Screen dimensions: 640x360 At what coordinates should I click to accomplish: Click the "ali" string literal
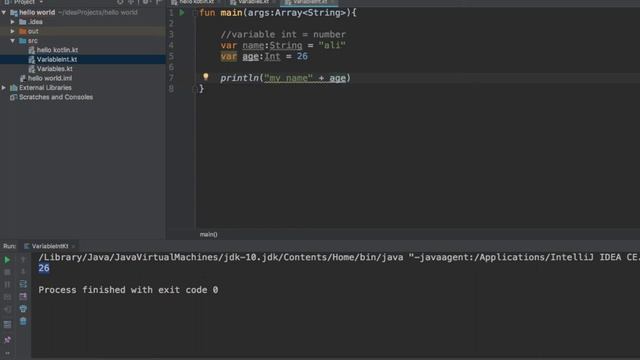tap(332, 45)
